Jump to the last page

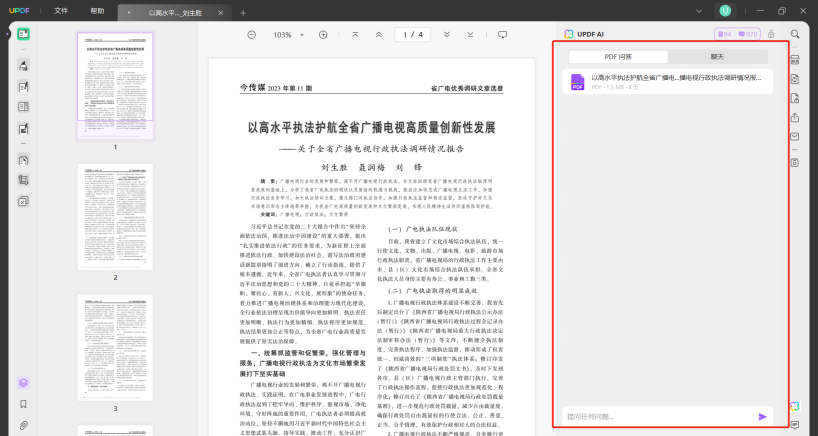[470, 35]
